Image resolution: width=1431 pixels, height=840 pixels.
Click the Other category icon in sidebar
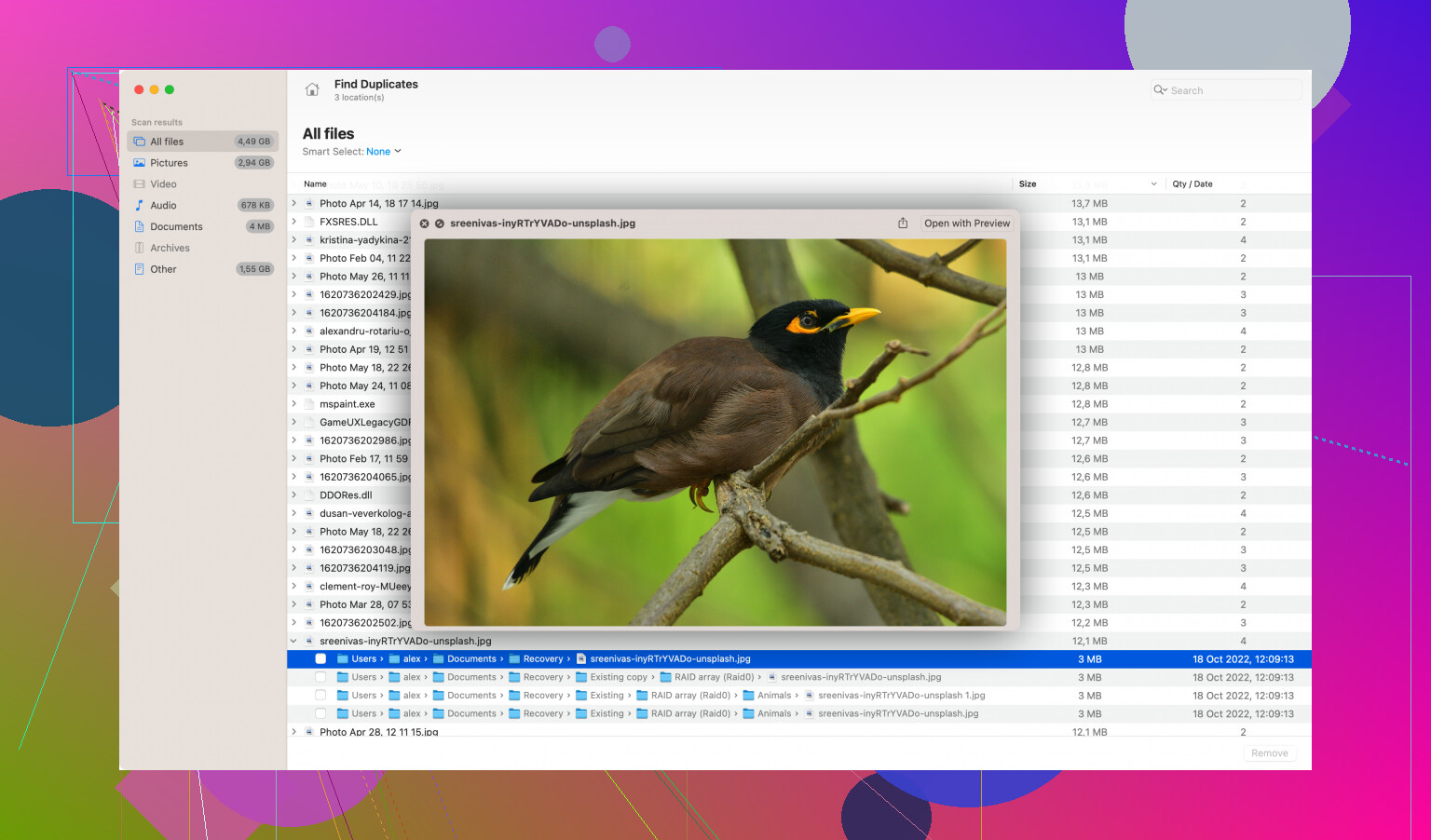pyautogui.click(x=140, y=269)
